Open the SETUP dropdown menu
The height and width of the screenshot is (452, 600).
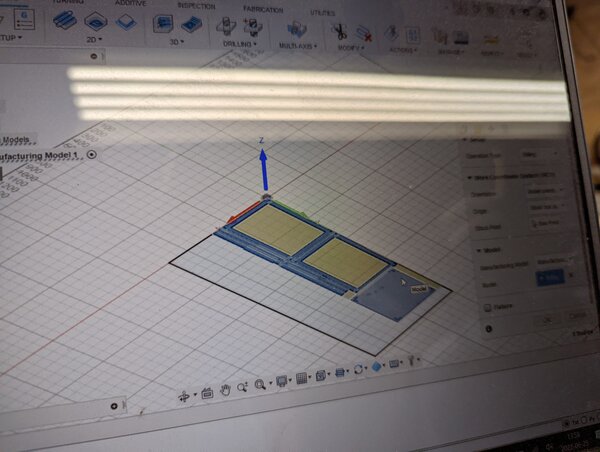pyautogui.click(x=11, y=38)
